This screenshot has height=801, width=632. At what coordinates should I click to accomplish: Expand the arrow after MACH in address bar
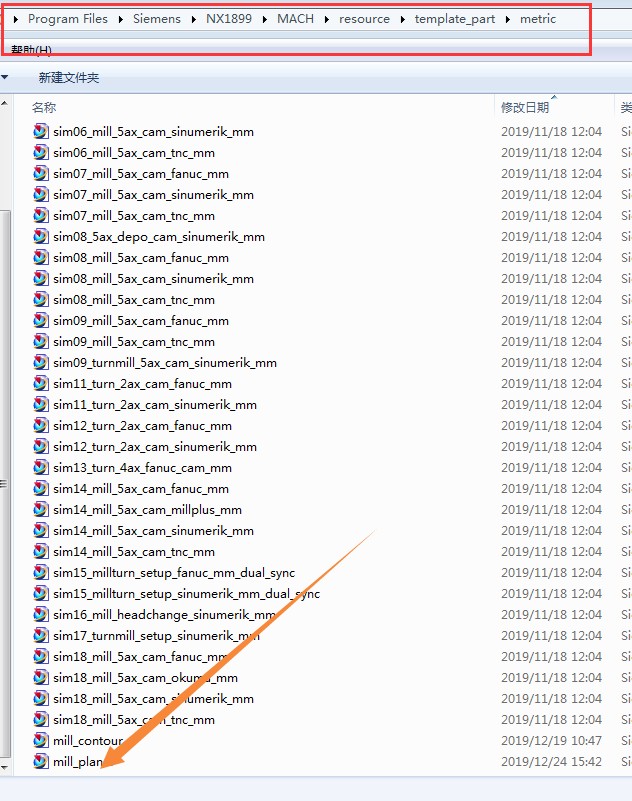(326, 19)
